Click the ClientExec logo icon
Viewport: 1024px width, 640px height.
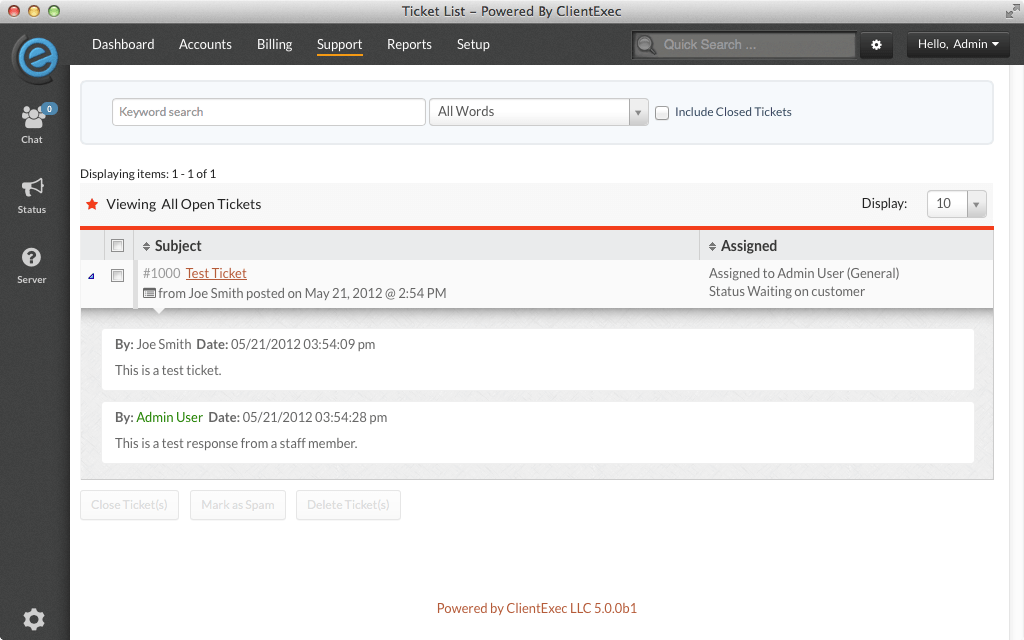pyautogui.click(x=35, y=57)
